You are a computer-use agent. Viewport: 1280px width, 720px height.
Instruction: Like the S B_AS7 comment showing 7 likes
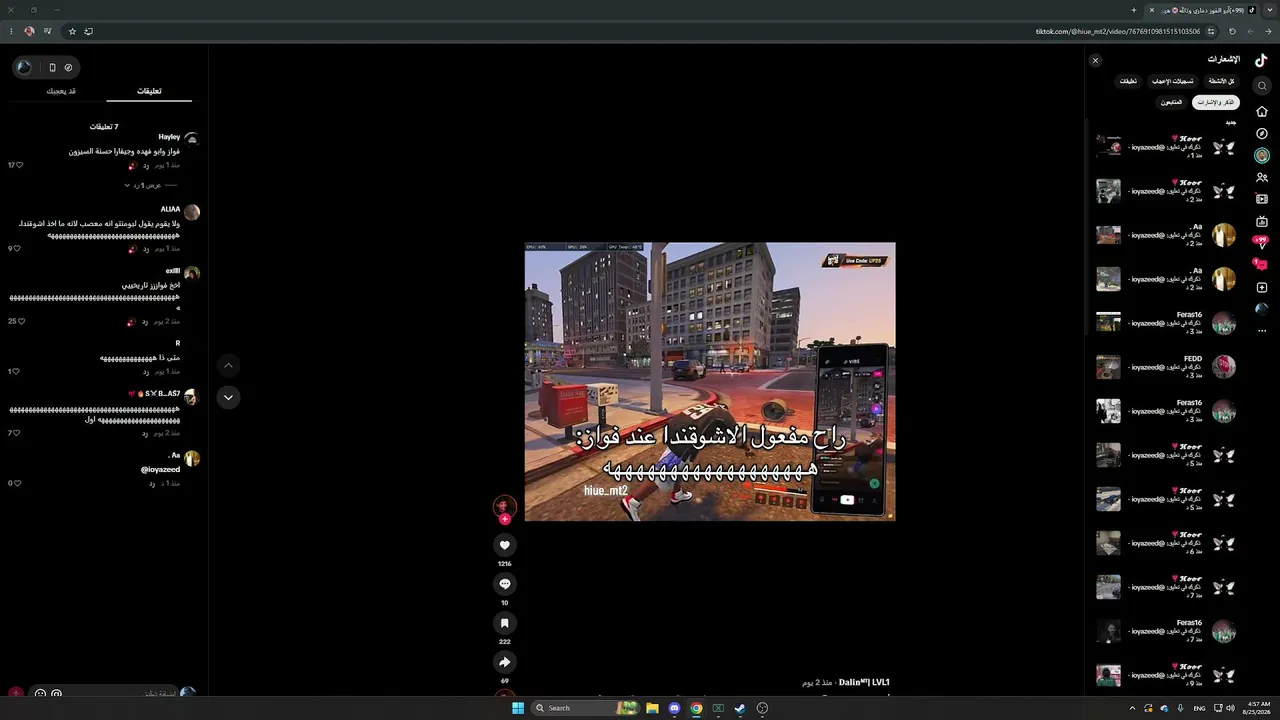pos(17,433)
